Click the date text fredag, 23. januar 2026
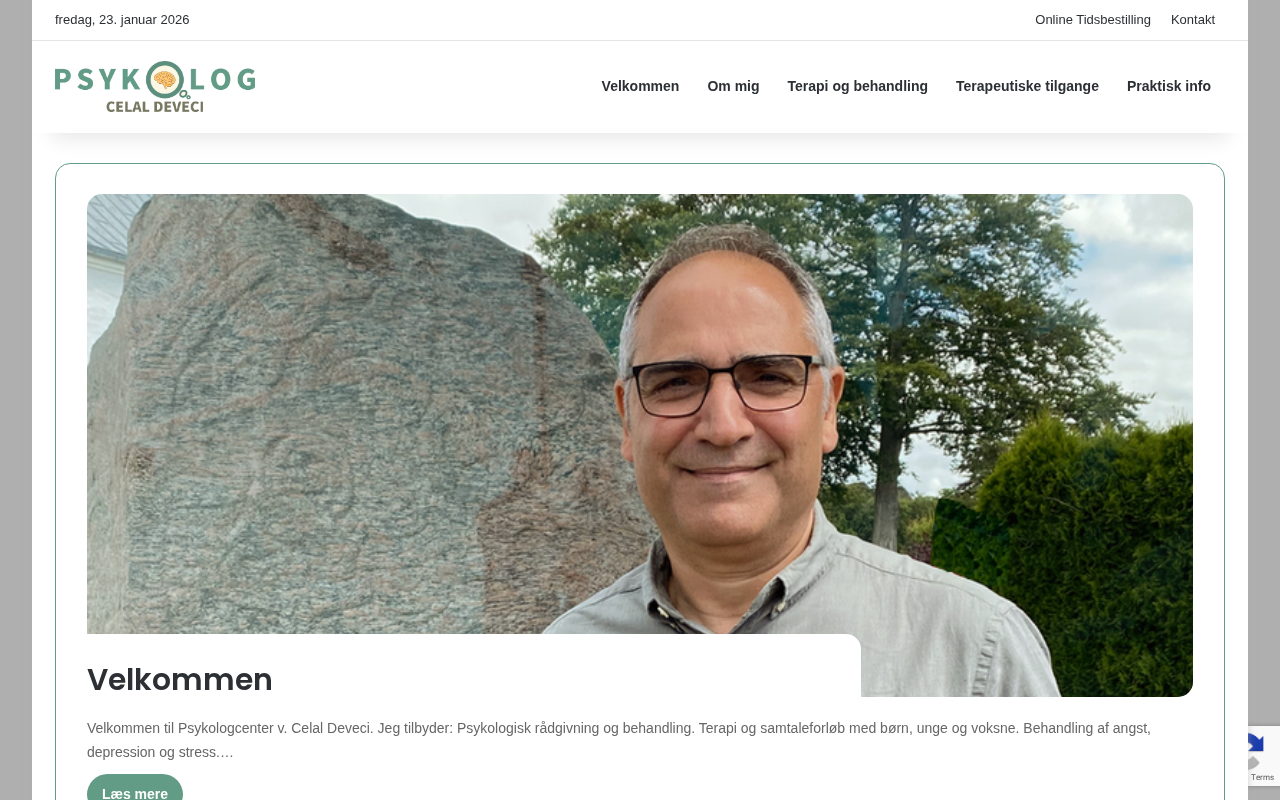The height and width of the screenshot is (800, 1280). (122, 20)
